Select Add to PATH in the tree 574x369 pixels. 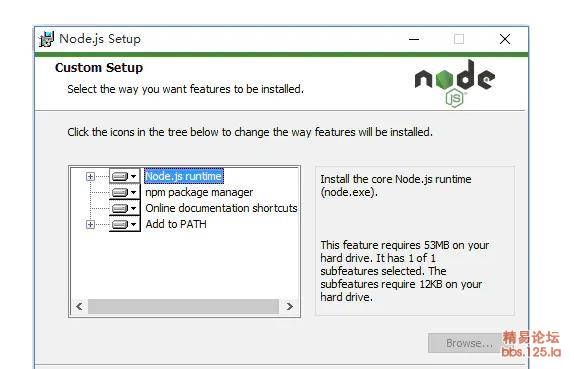[176, 224]
